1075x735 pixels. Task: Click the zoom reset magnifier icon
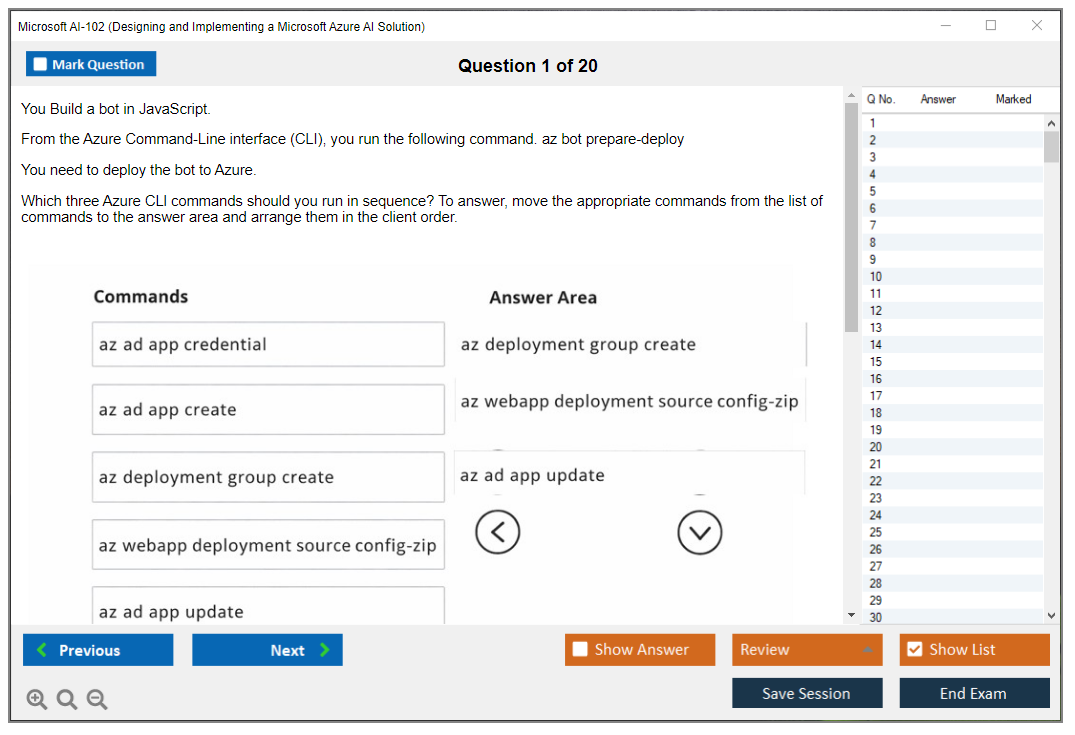tap(67, 700)
